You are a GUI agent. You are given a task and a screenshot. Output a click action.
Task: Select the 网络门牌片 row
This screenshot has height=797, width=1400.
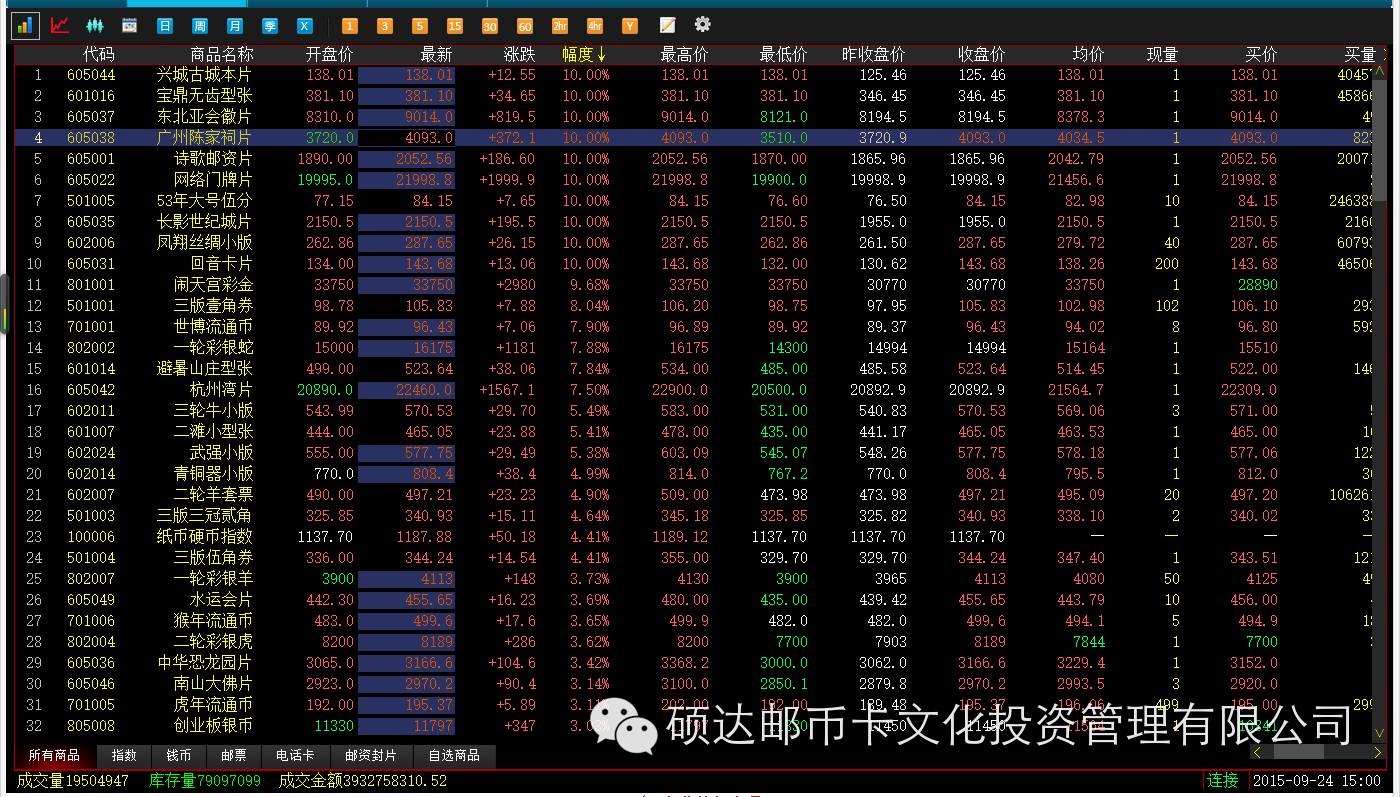695,180
